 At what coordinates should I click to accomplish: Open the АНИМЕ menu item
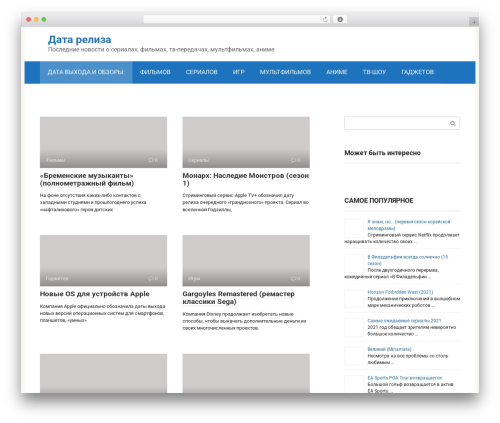(x=337, y=72)
